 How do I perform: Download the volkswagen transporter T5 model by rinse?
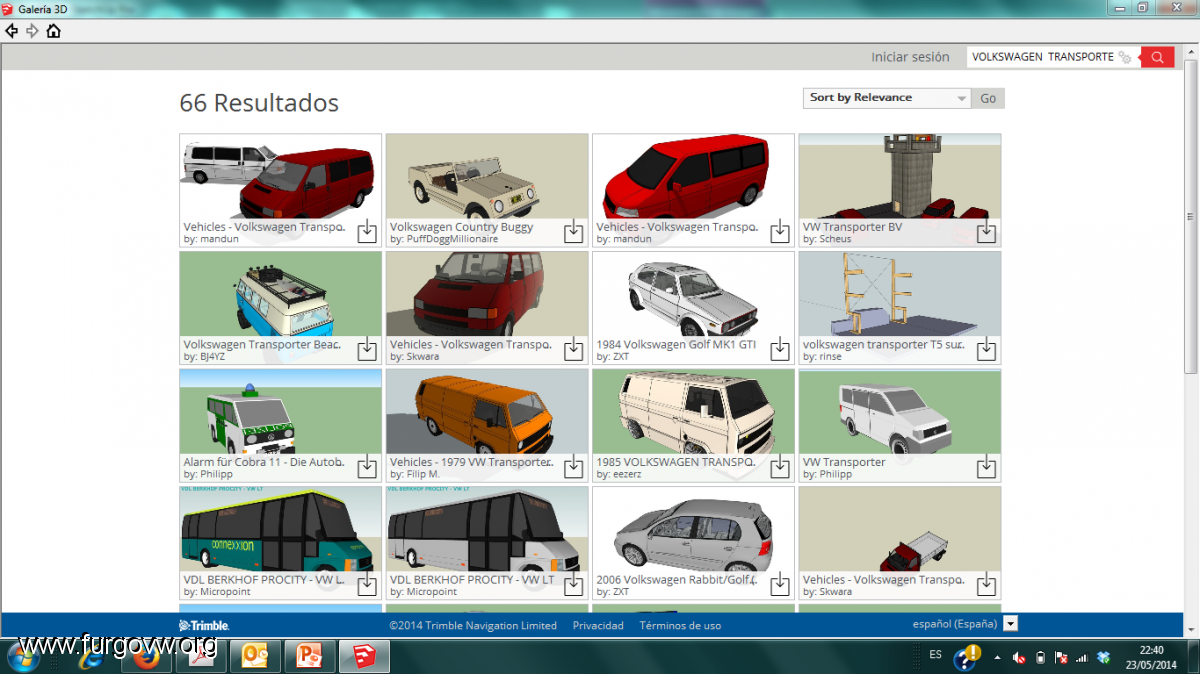[x=986, y=350]
